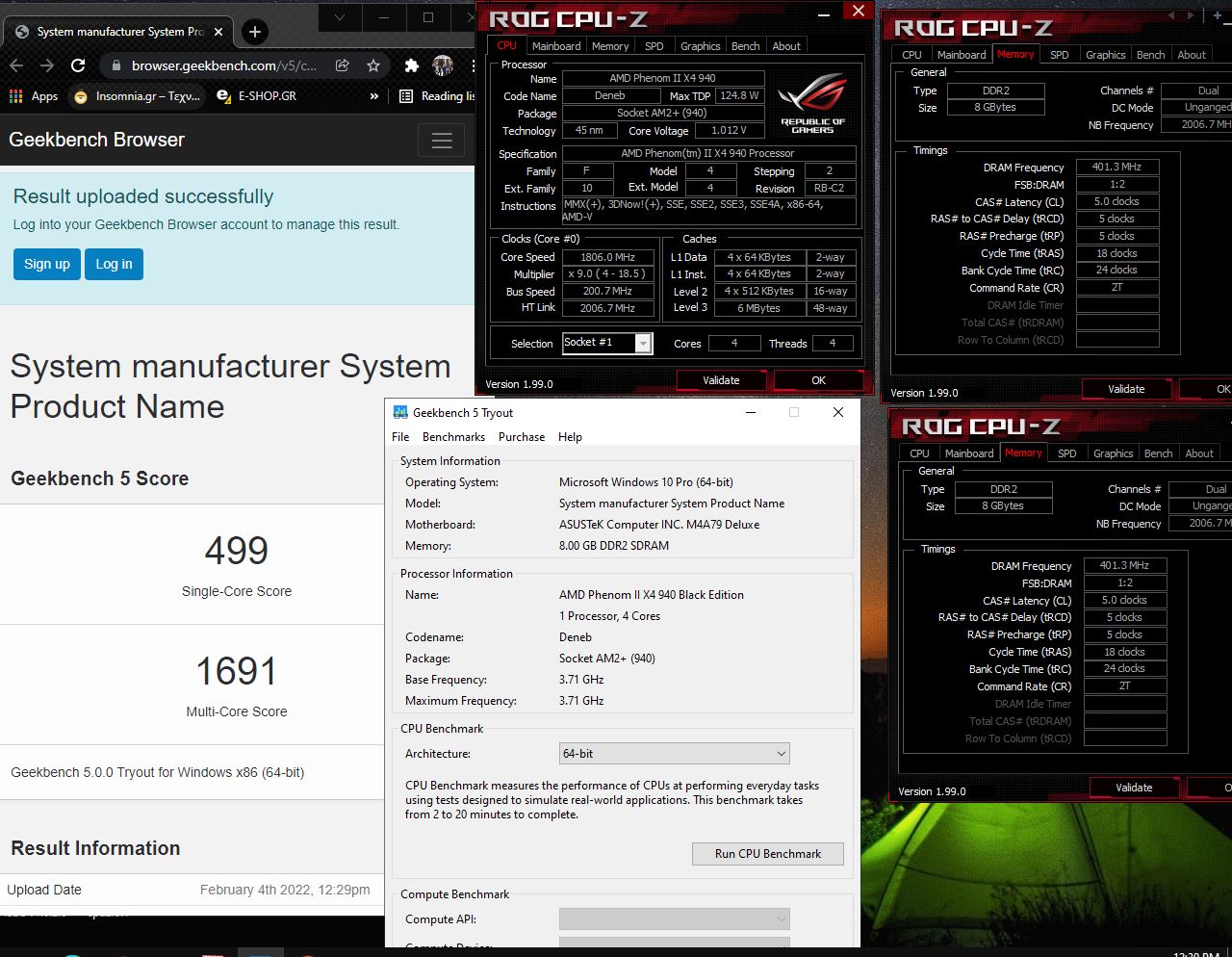Open the File menu in Geekbench 5 Tryout

point(400,437)
